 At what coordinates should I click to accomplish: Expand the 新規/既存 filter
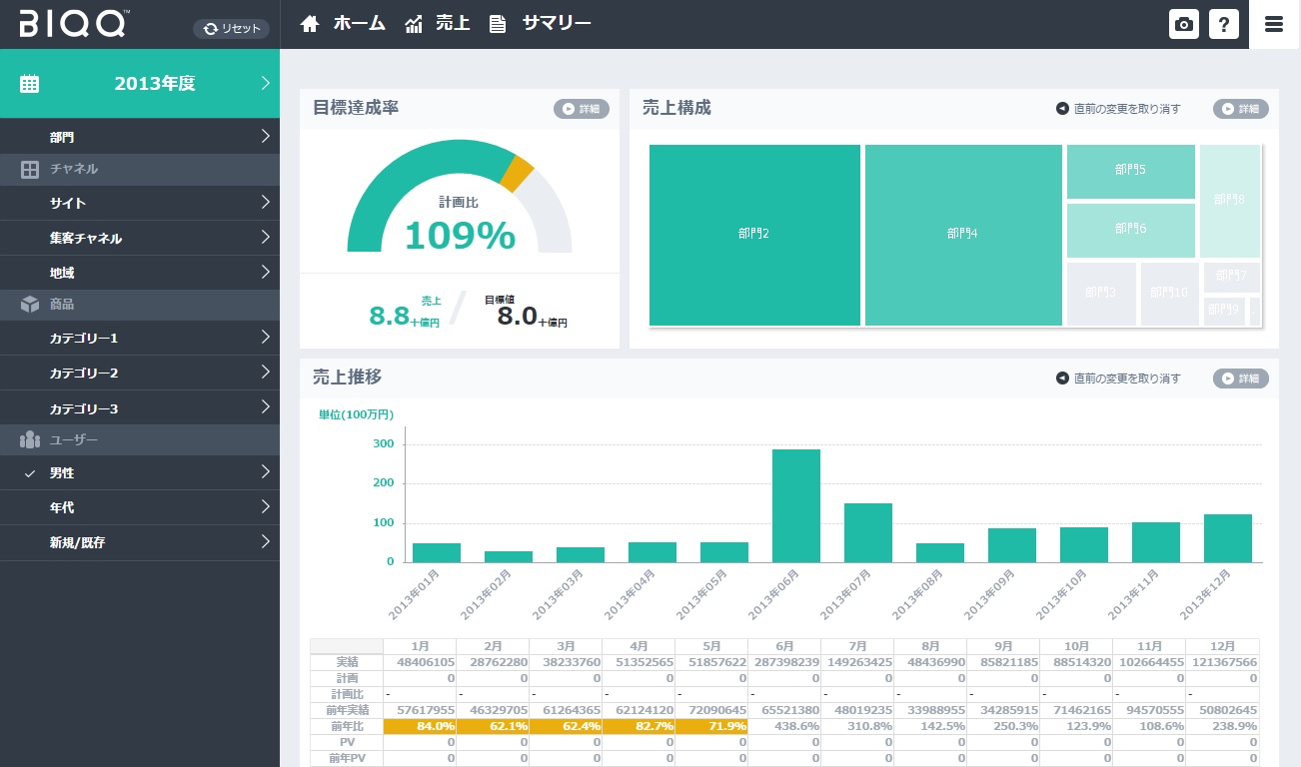click(140, 543)
